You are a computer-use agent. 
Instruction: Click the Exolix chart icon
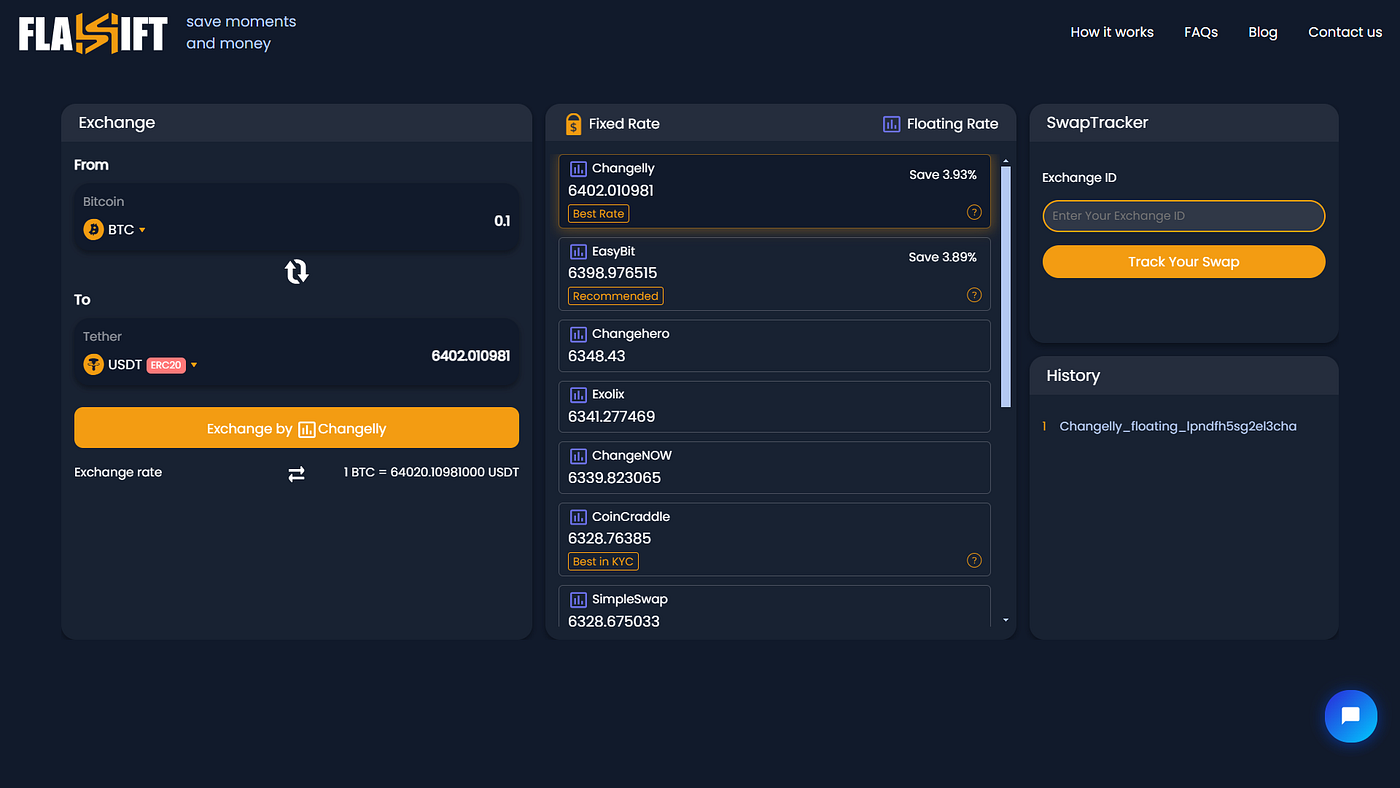click(x=578, y=395)
